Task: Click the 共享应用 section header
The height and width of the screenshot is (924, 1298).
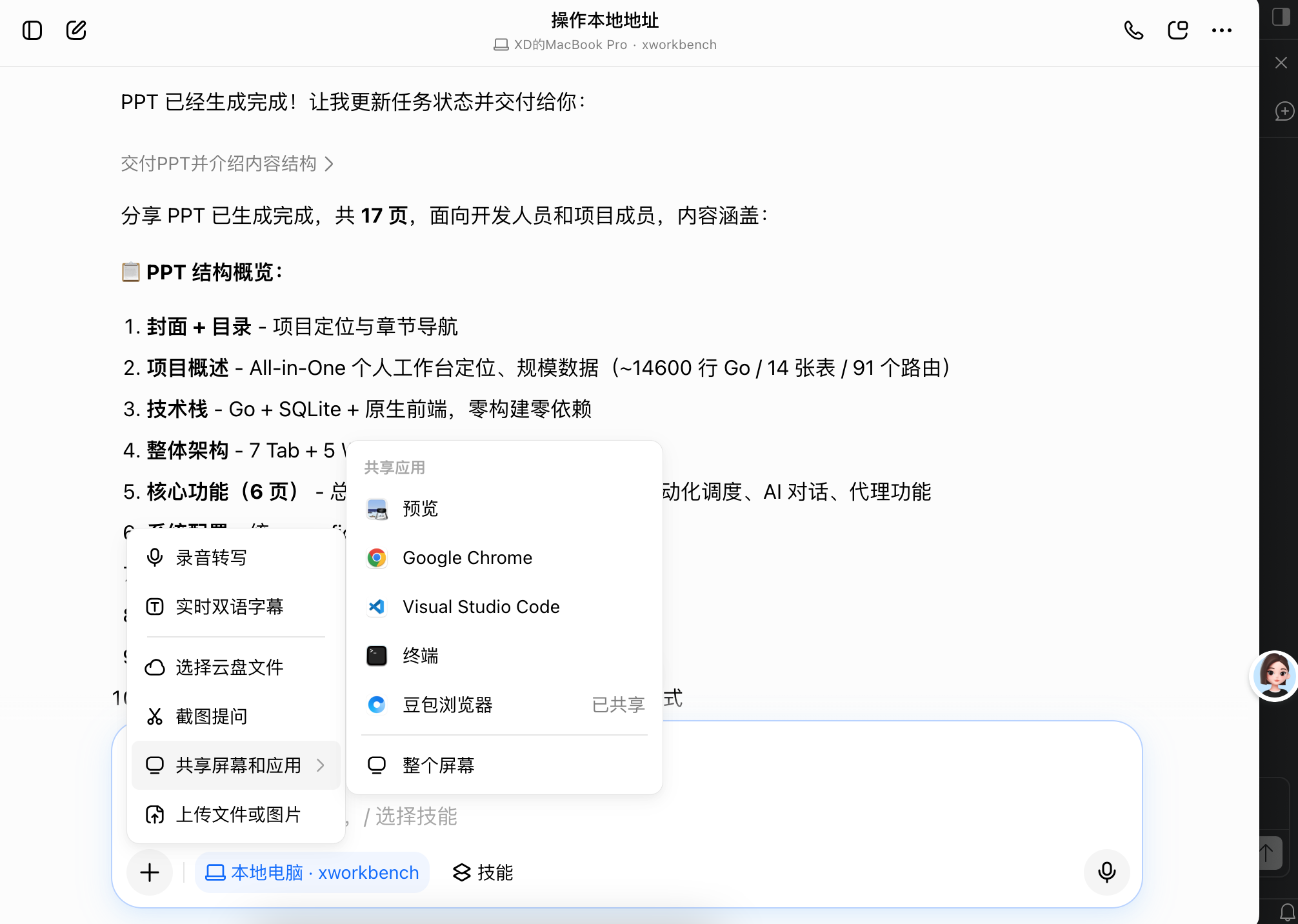Action: [395, 467]
